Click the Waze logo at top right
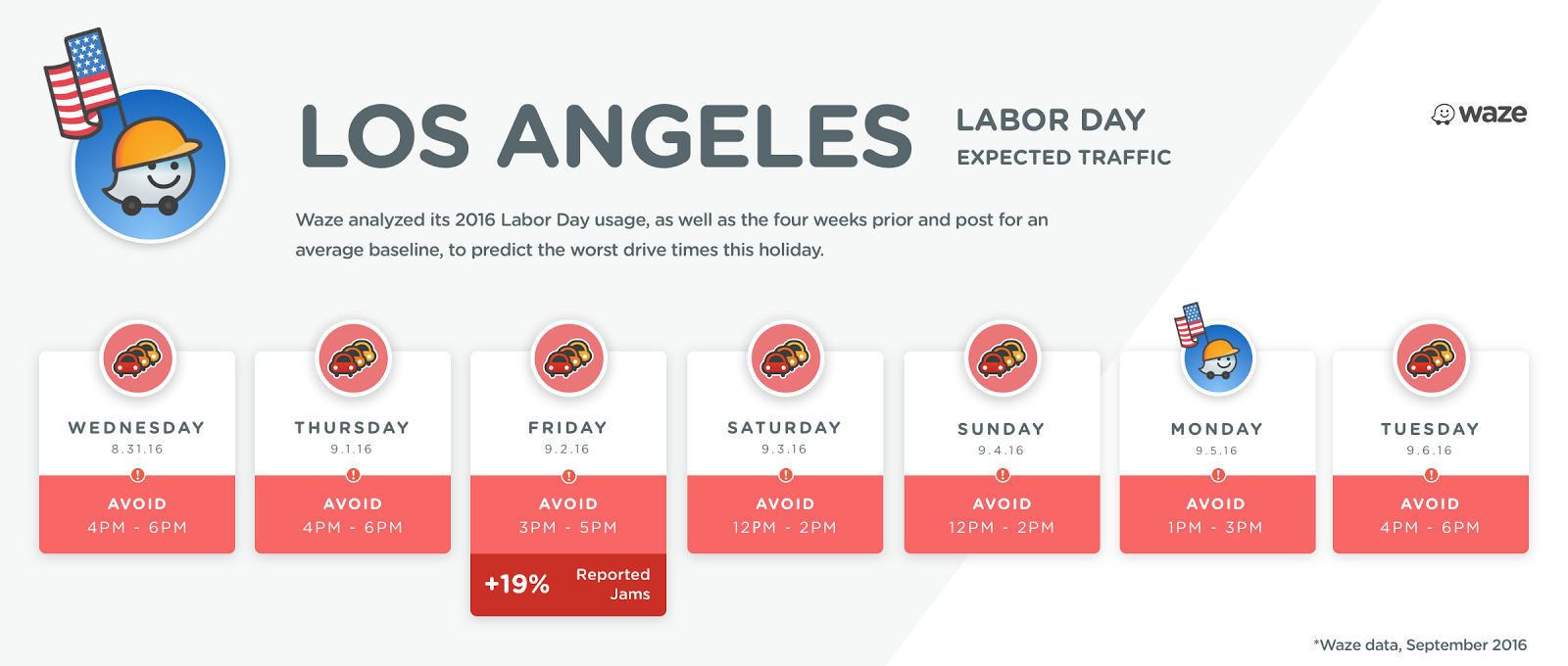The width and height of the screenshot is (1568, 666). click(x=1479, y=114)
